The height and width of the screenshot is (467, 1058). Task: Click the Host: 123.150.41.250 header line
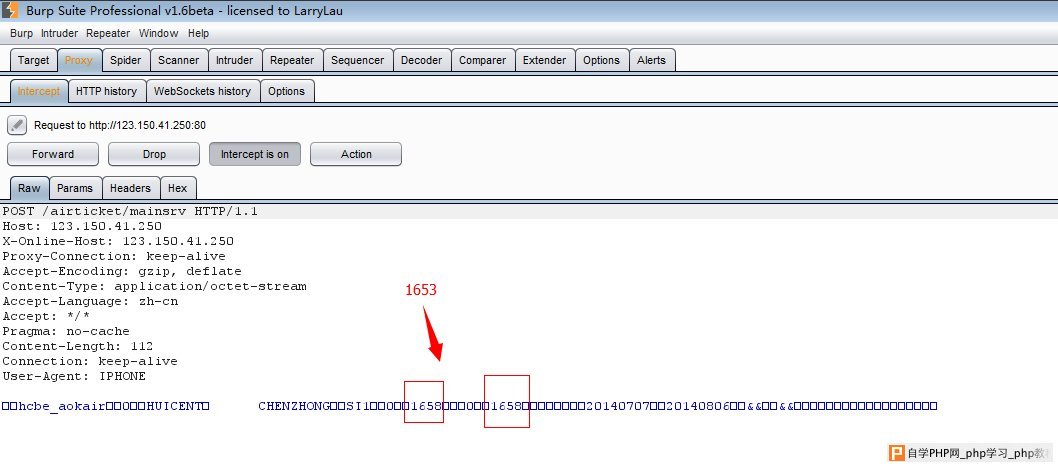(x=82, y=226)
